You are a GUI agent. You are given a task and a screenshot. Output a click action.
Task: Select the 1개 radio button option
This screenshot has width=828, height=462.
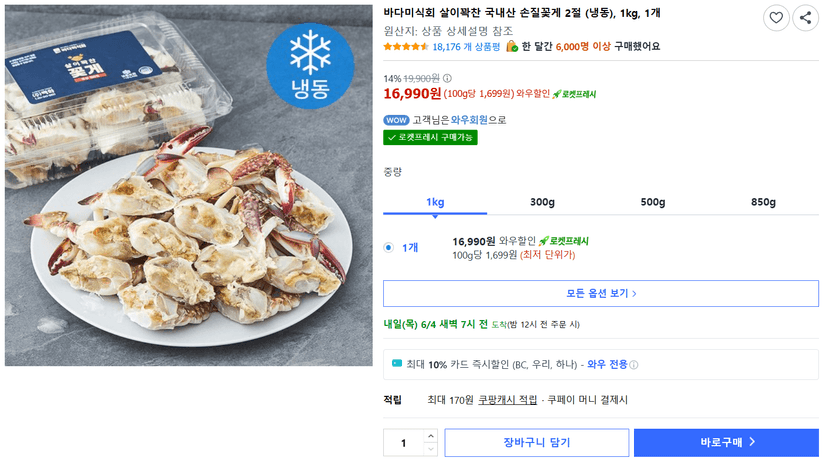click(x=389, y=247)
